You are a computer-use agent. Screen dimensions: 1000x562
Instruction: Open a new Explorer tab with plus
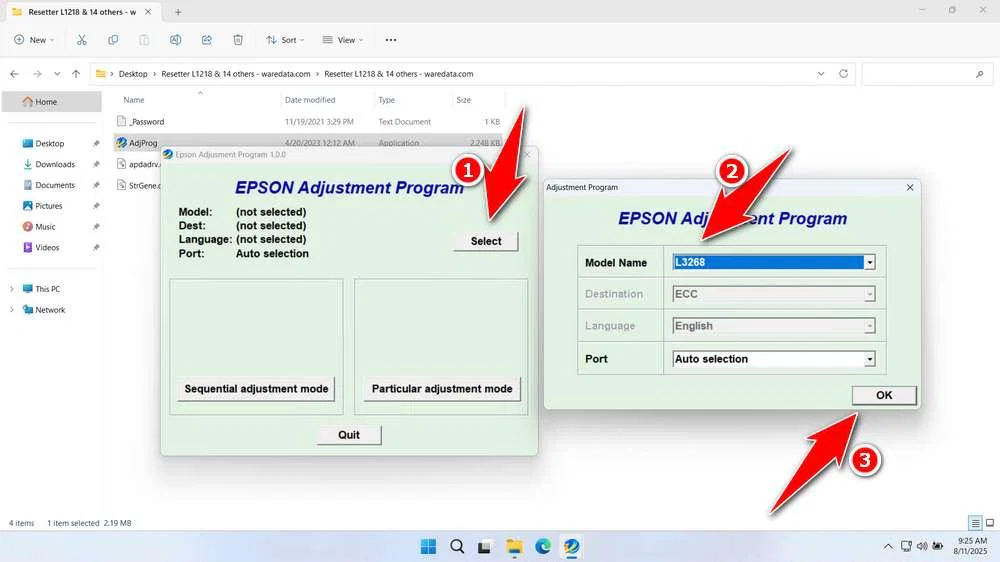pos(178,11)
